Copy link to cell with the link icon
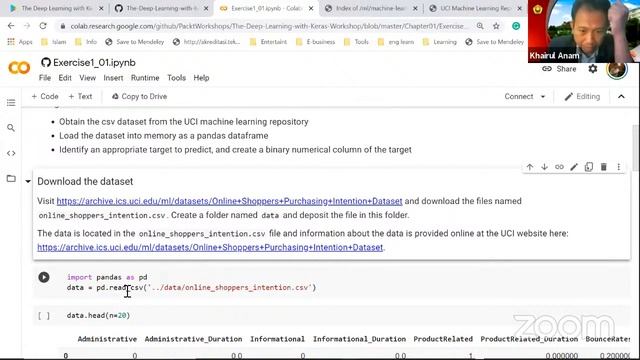The image size is (640, 360). pos(559,167)
